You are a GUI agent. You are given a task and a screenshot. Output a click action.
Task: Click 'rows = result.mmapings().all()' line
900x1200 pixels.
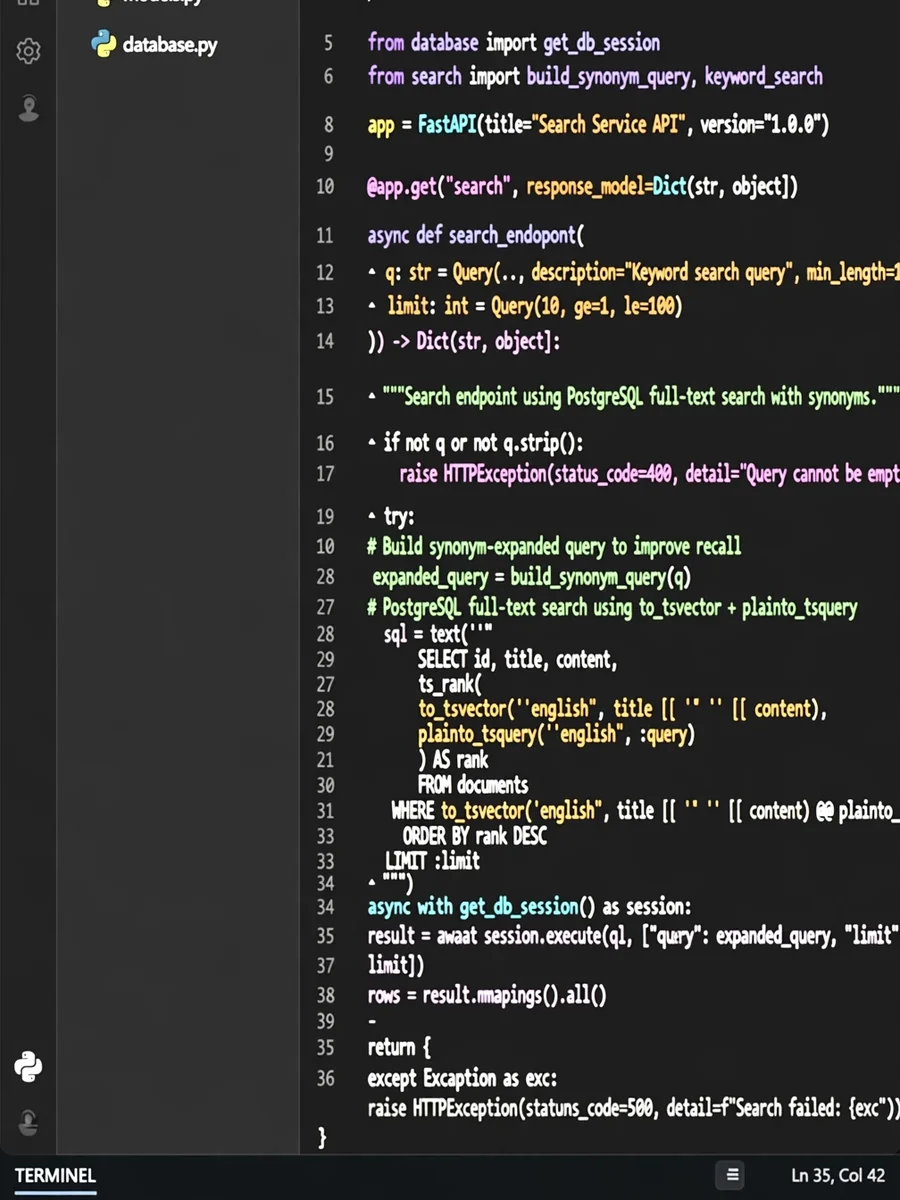[487, 996]
